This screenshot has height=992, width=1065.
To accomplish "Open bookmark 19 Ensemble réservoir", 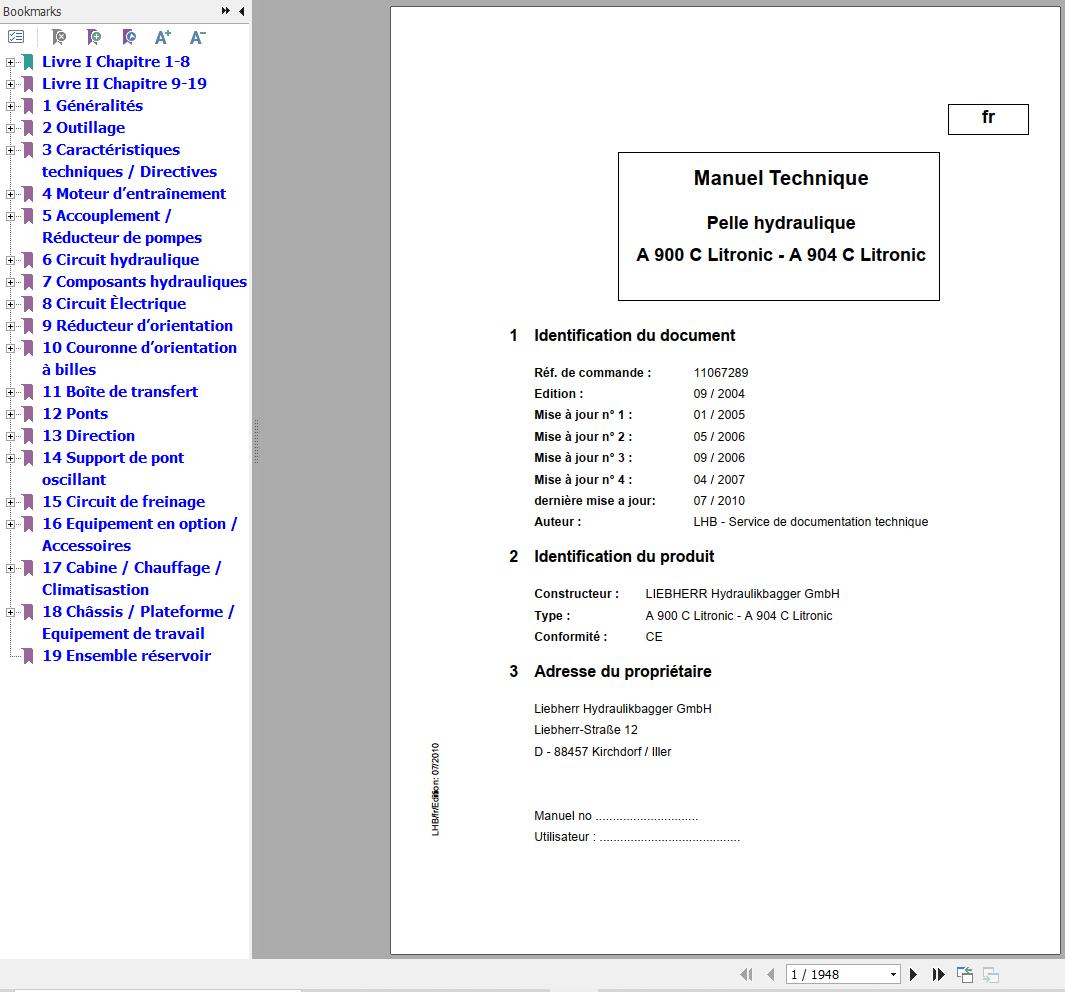I will pos(126,656).
